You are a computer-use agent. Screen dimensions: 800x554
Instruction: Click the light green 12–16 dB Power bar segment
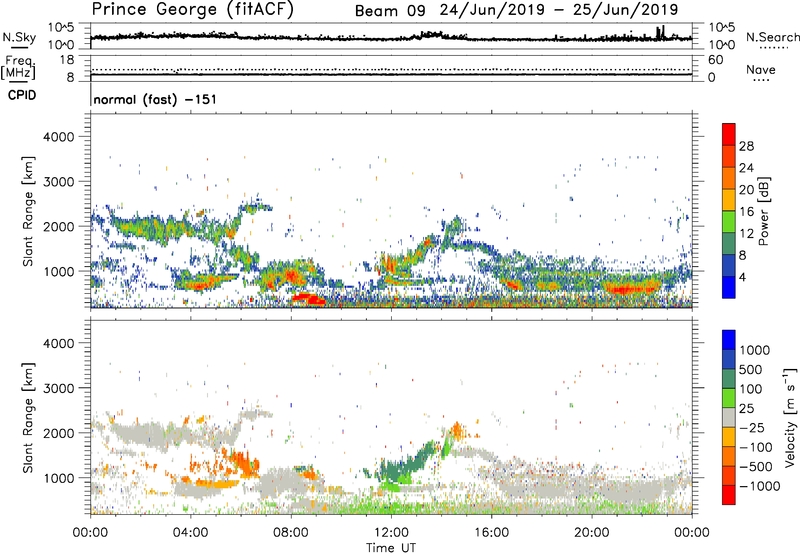(x=729, y=222)
